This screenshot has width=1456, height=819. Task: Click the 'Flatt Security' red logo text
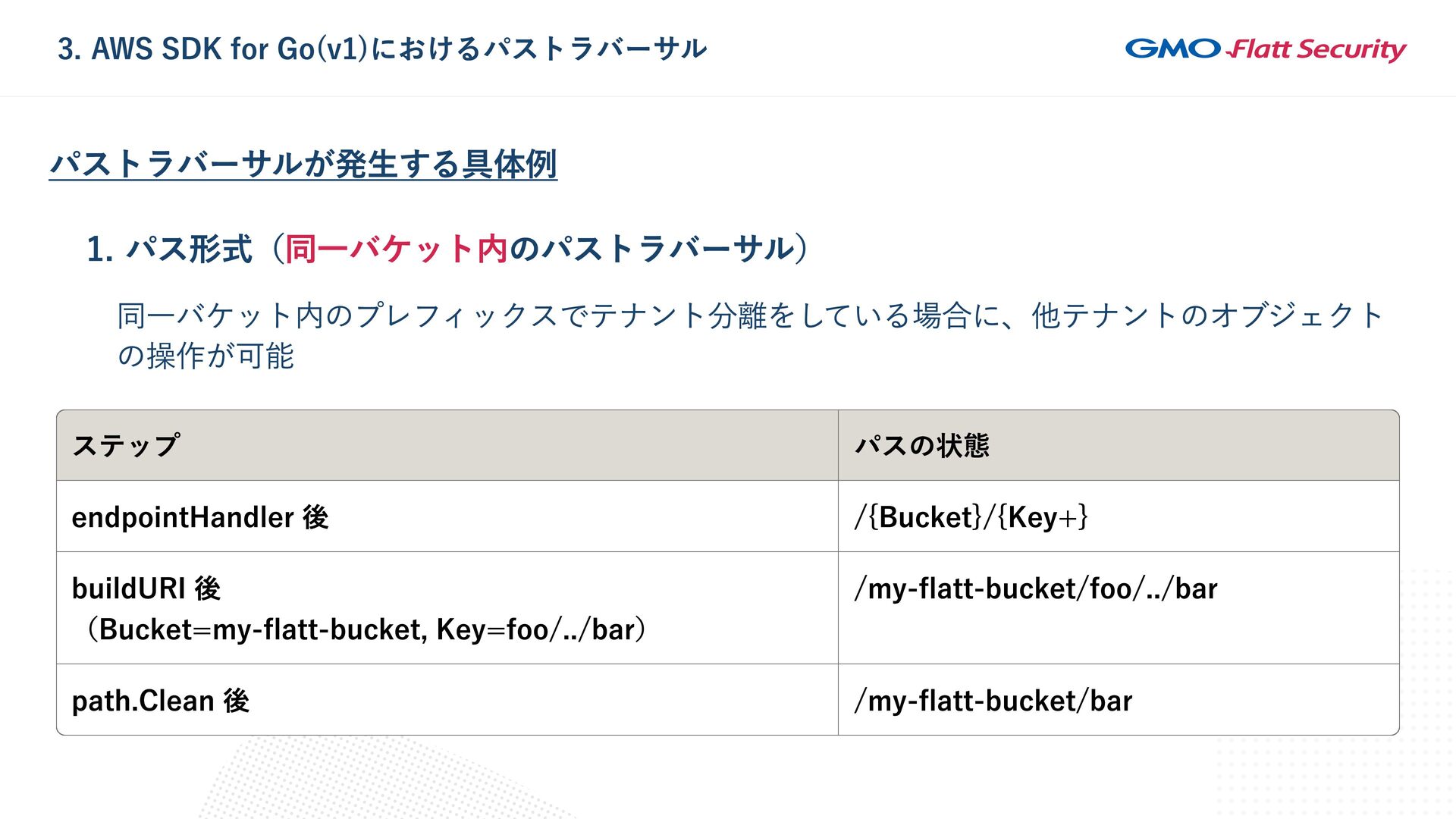1318,49
